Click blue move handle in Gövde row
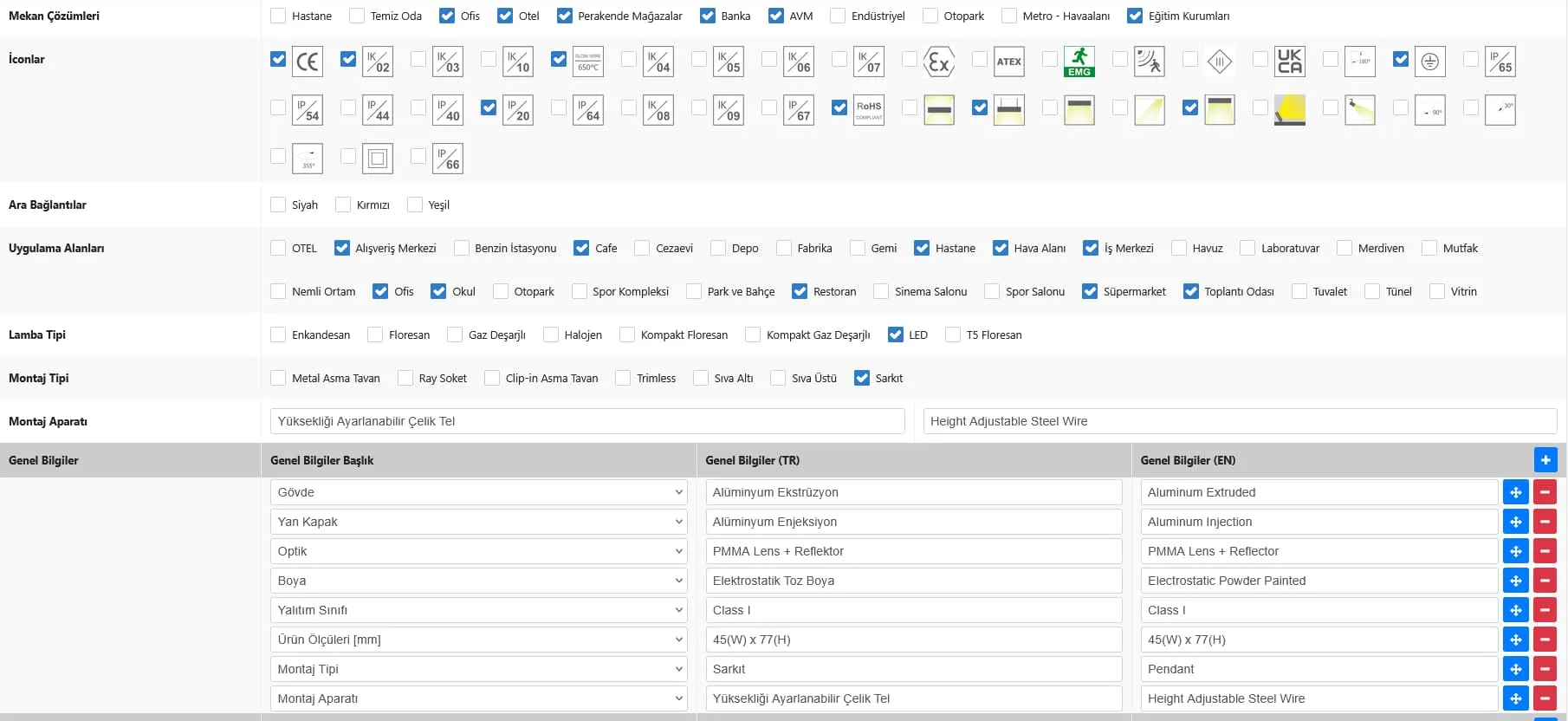The width and height of the screenshot is (1568, 721). click(1516, 492)
